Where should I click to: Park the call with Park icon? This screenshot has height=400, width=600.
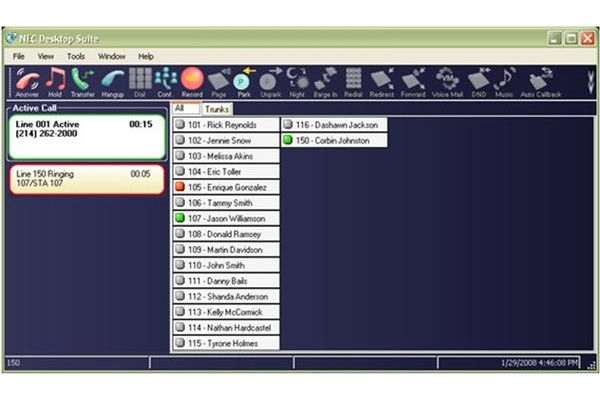point(244,82)
